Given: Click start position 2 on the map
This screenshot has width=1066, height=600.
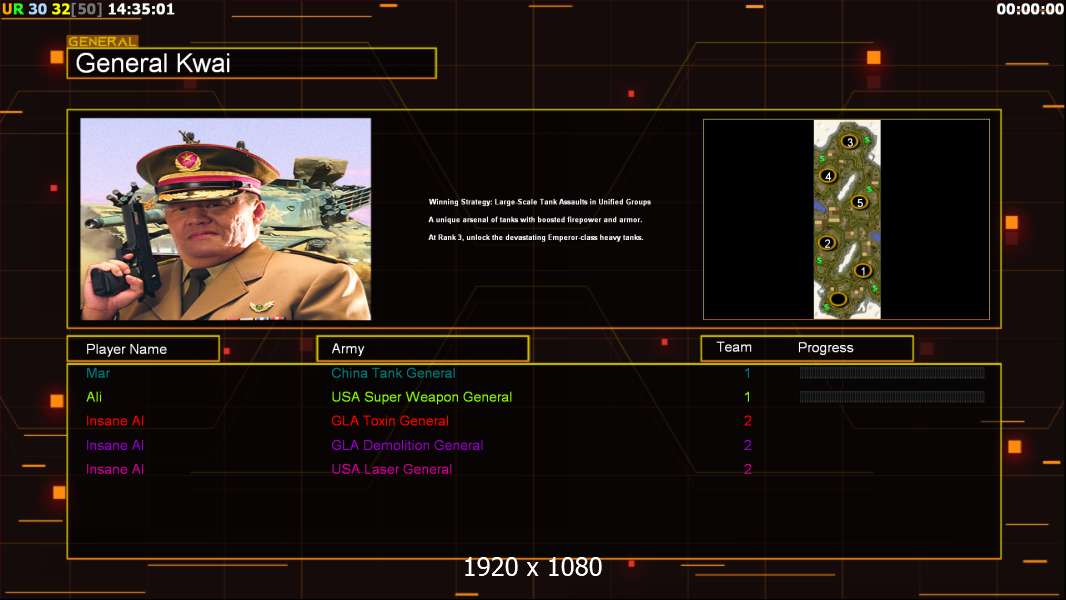Looking at the screenshot, I should pyautogui.click(x=827, y=243).
